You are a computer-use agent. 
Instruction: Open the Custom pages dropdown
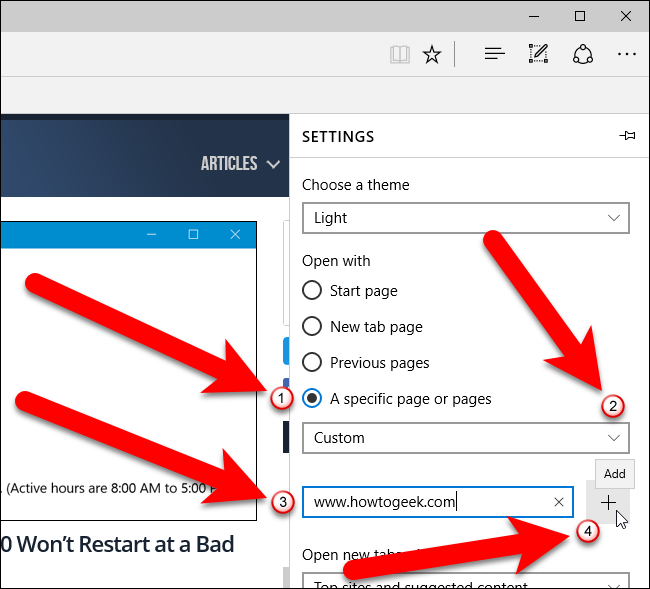466,438
